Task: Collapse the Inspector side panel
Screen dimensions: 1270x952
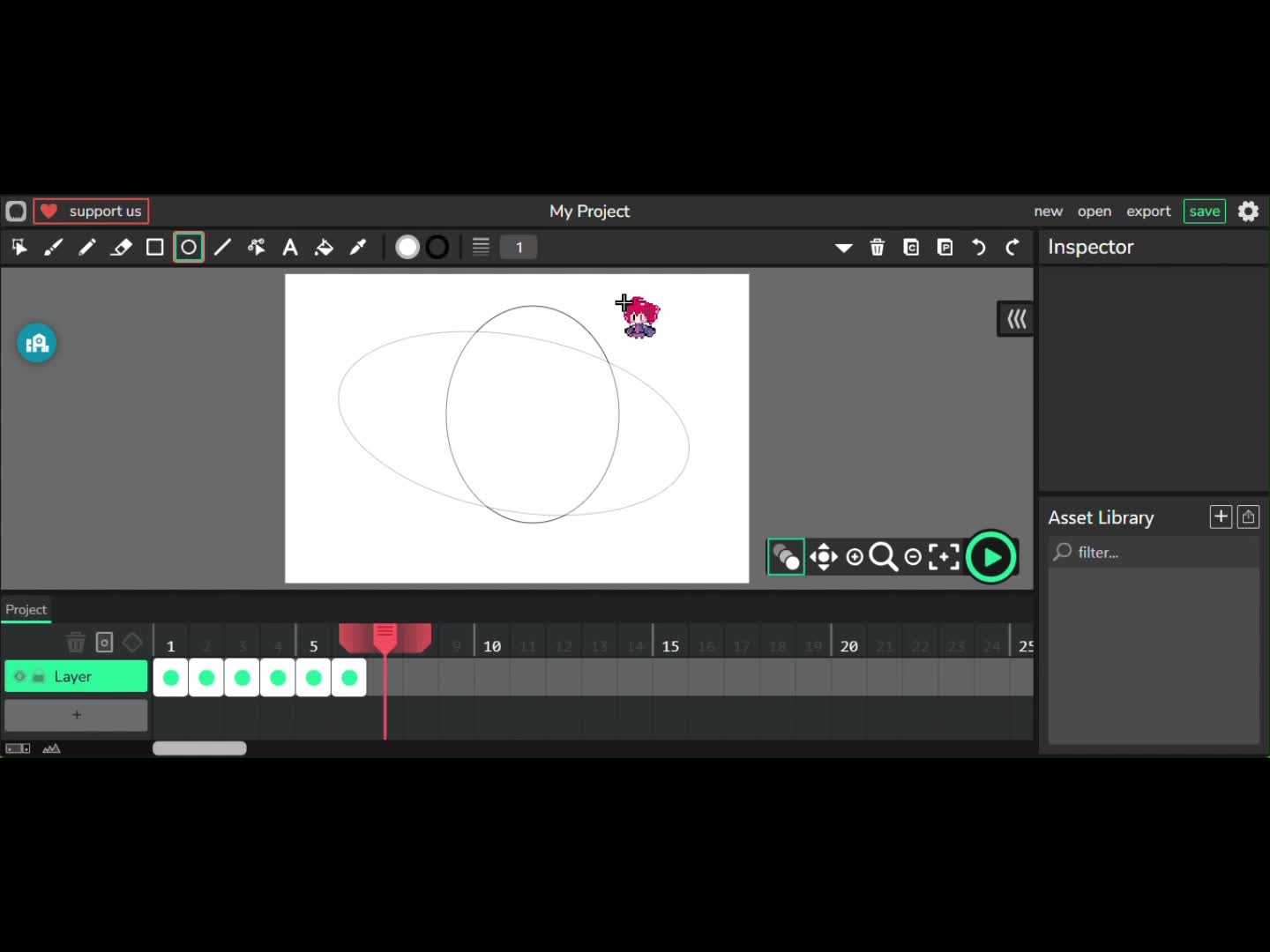Action: 1016,319
